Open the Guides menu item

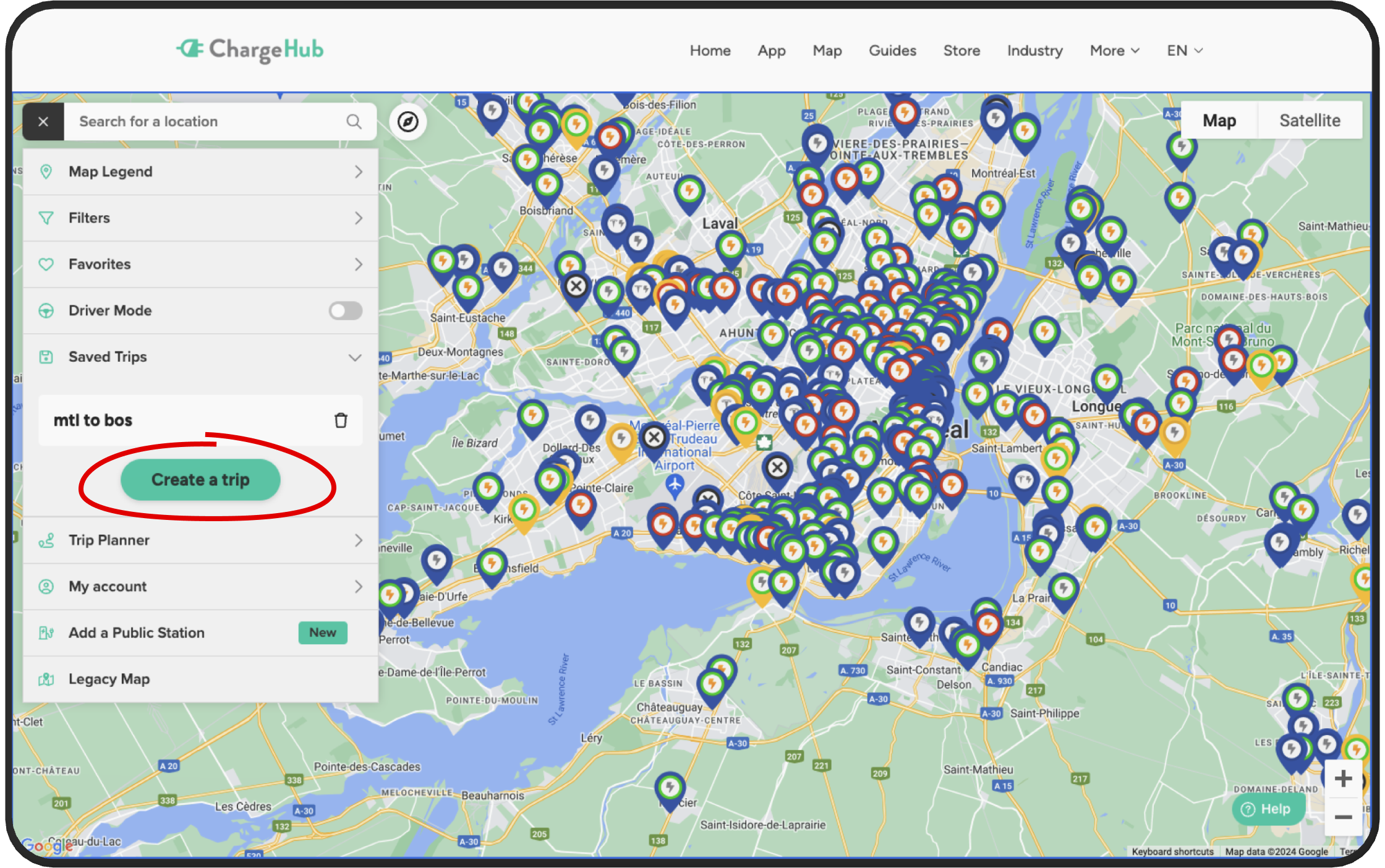pos(892,51)
